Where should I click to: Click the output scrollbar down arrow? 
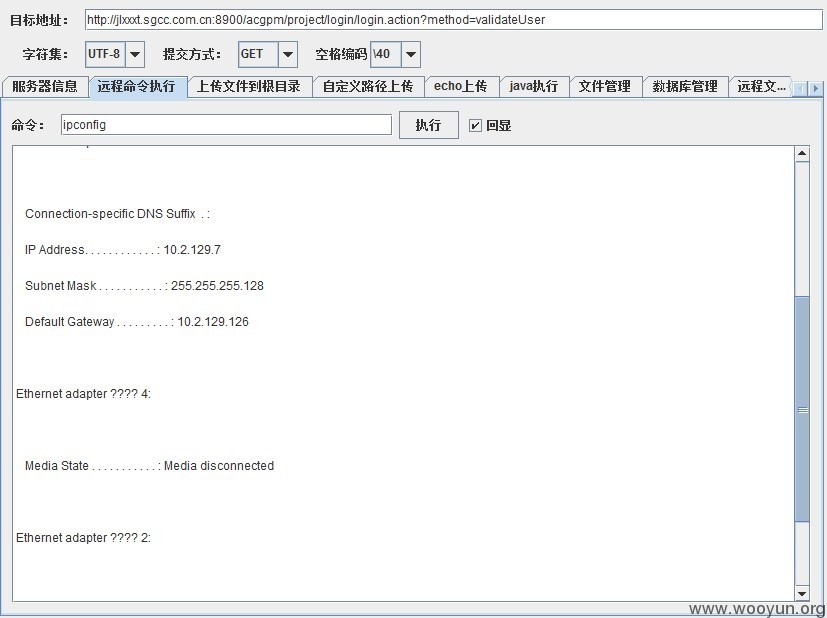coord(802,594)
